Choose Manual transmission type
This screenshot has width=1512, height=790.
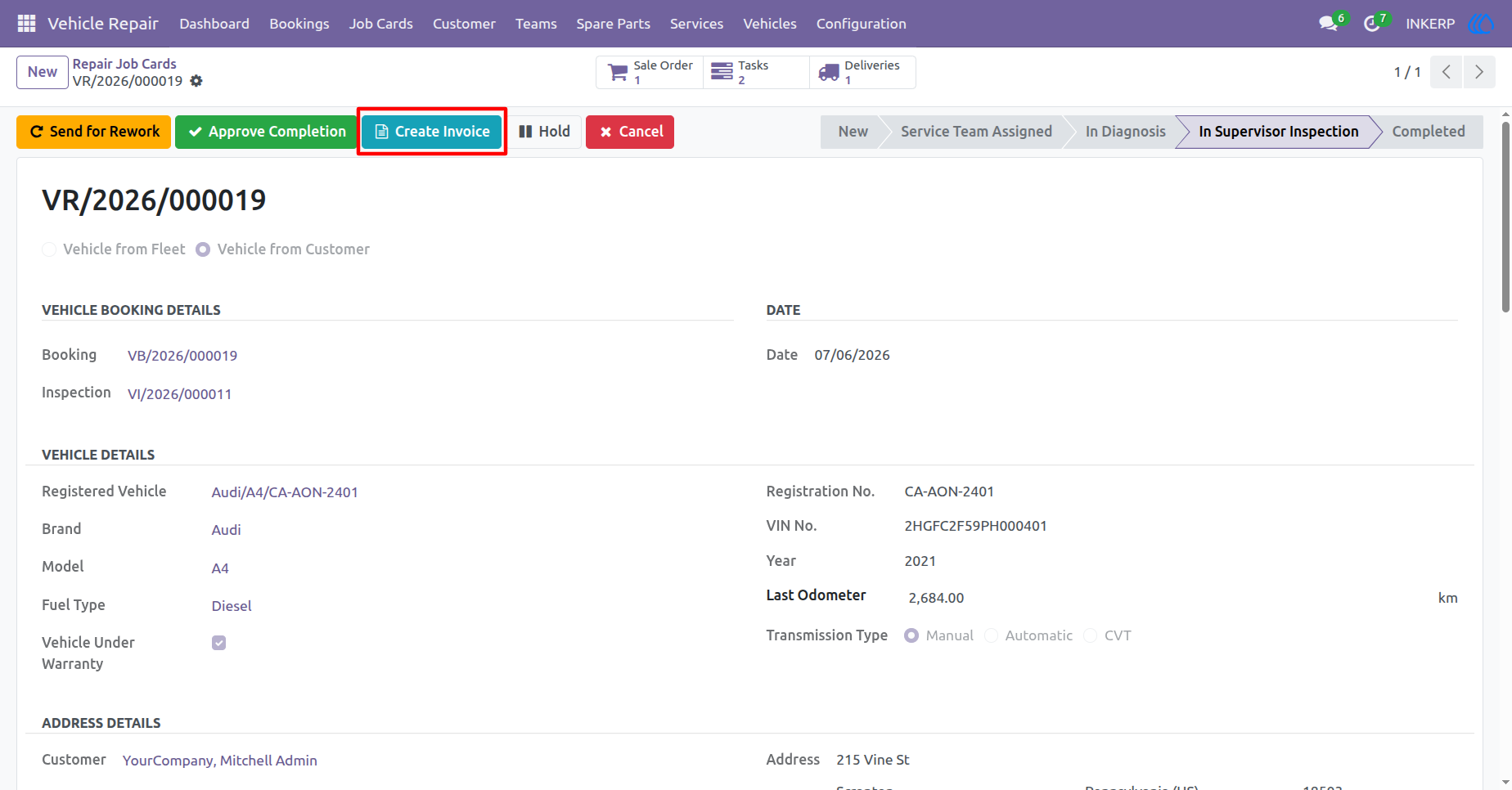click(911, 635)
